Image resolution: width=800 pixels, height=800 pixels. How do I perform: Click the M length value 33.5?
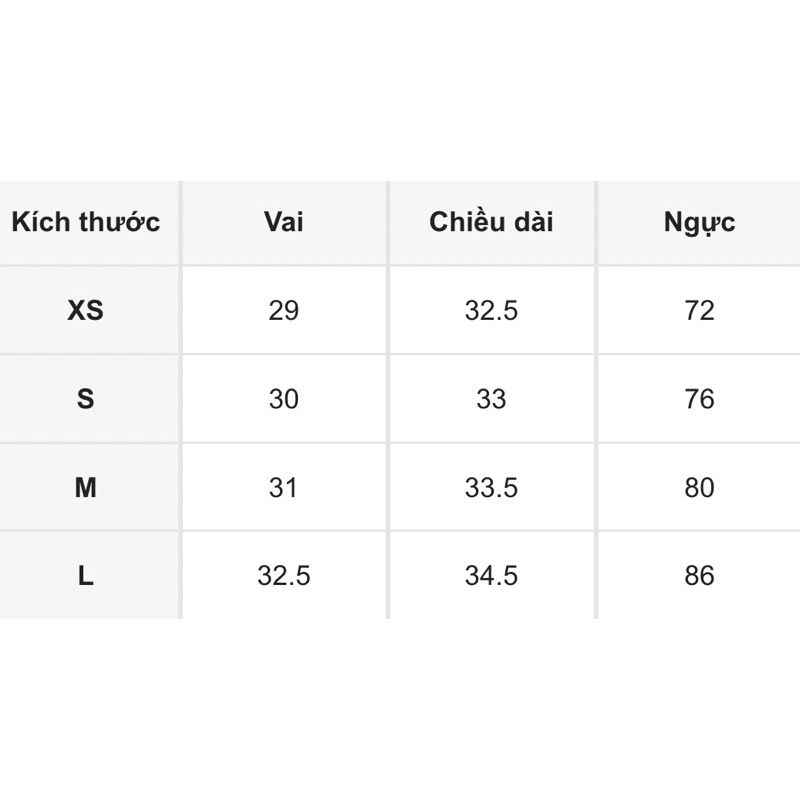[491, 488]
